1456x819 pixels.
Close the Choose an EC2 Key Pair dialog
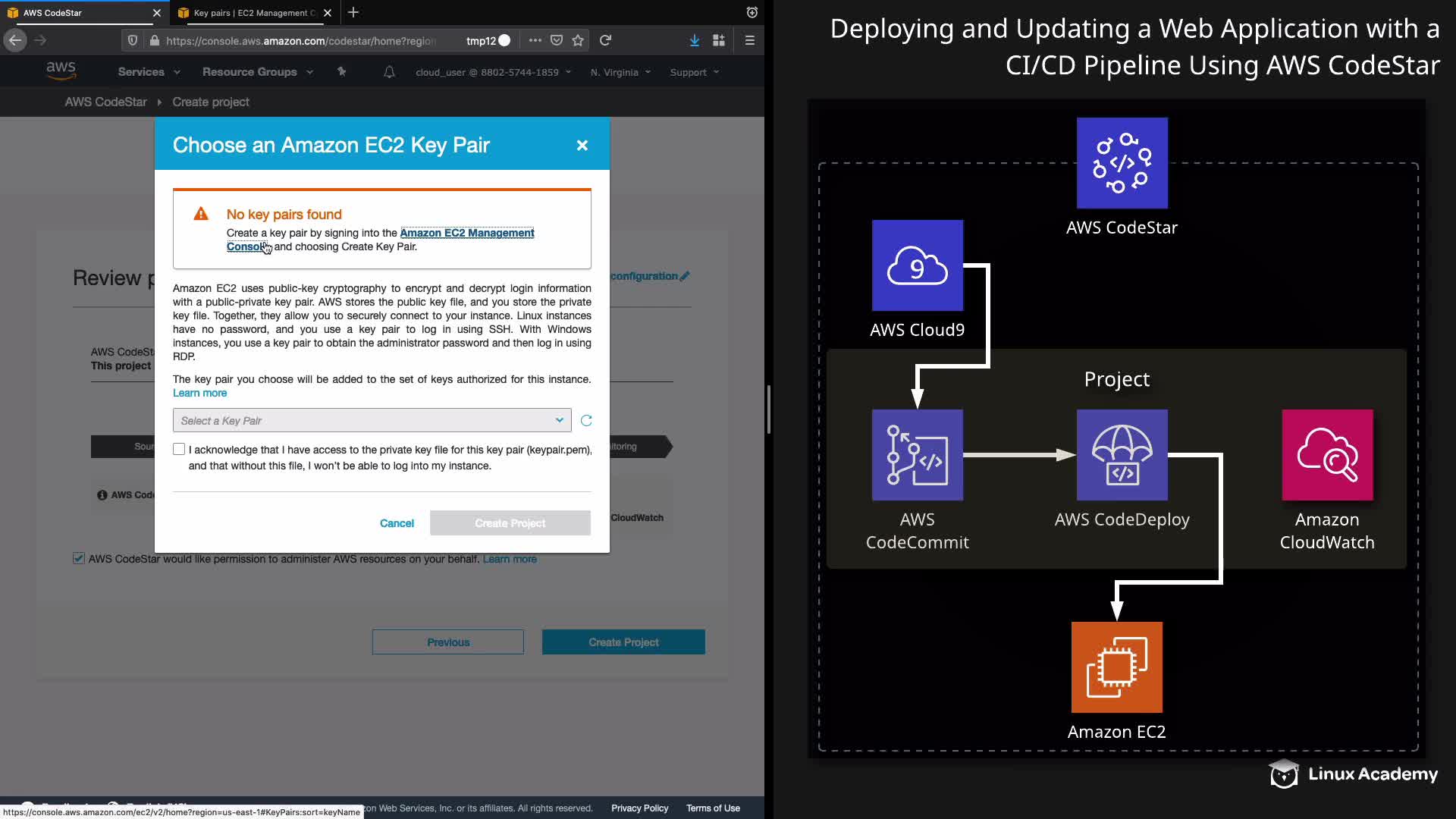coord(582,145)
